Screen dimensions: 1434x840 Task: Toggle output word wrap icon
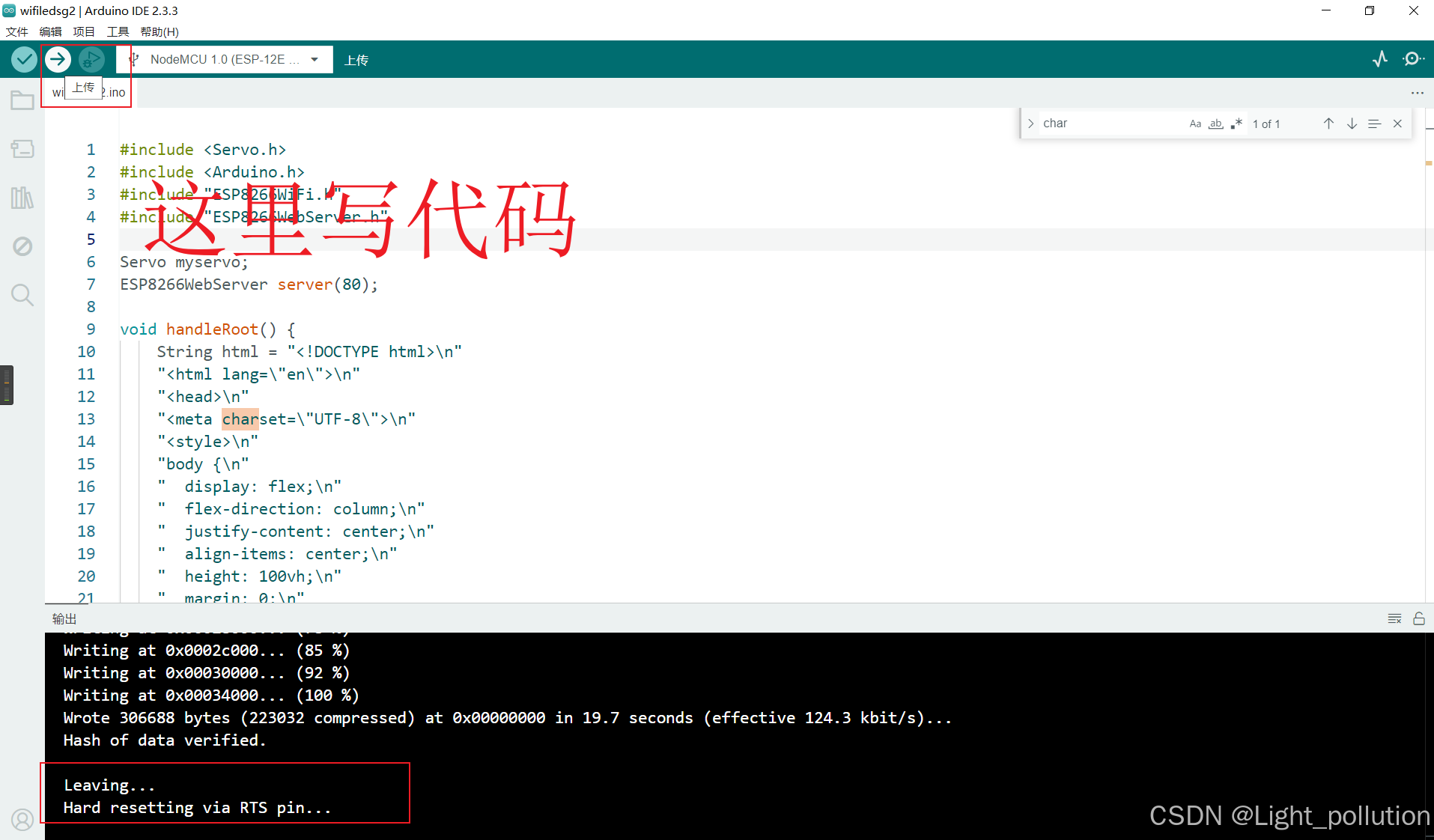(1394, 618)
